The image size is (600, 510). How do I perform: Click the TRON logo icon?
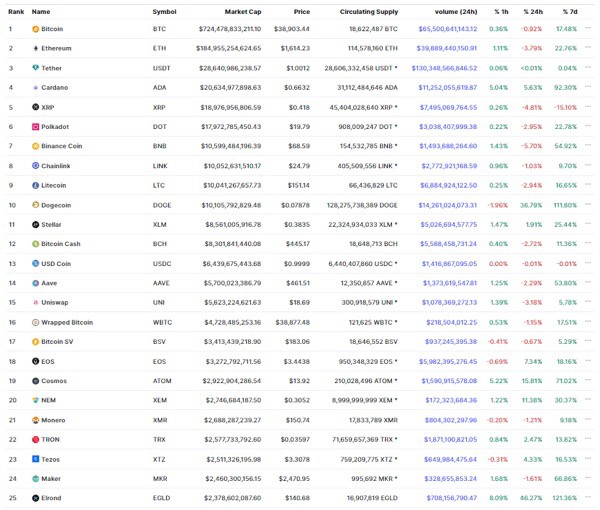coord(36,440)
